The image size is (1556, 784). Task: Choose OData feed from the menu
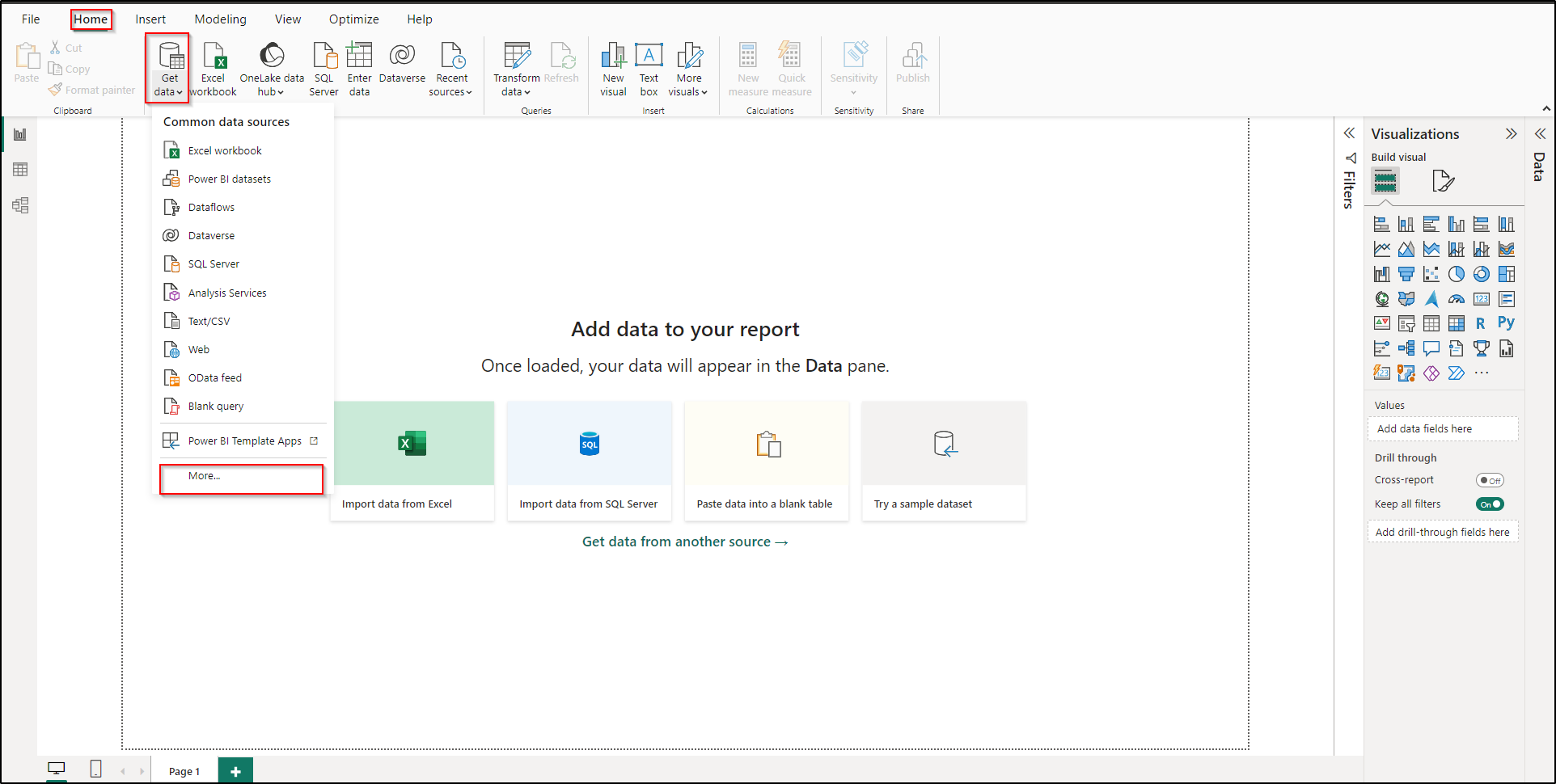243,377
